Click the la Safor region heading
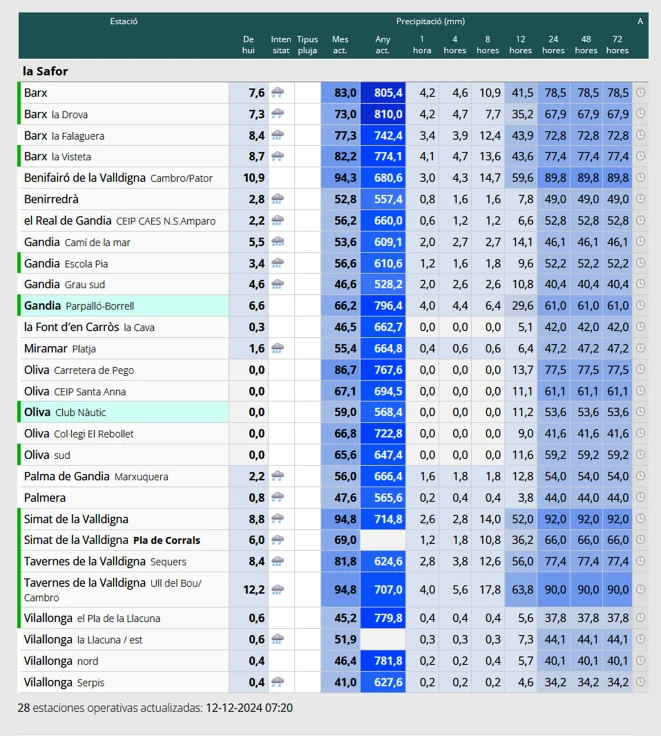Image resolution: width=661 pixels, height=736 pixels. click(x=45, y=71)
